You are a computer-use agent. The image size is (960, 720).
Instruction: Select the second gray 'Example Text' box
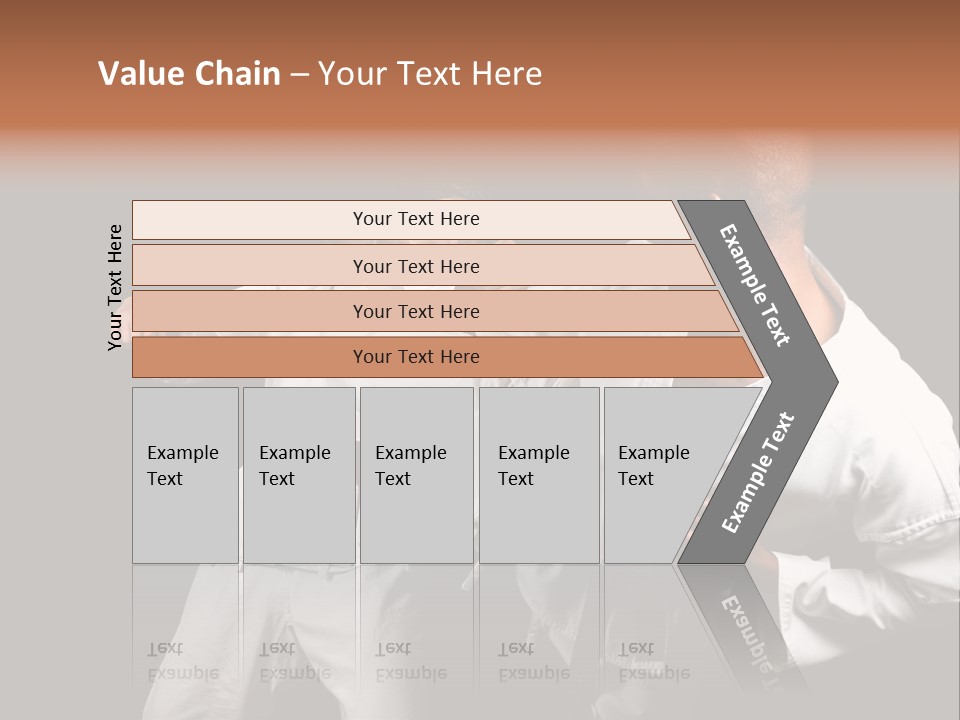point(299,475)
